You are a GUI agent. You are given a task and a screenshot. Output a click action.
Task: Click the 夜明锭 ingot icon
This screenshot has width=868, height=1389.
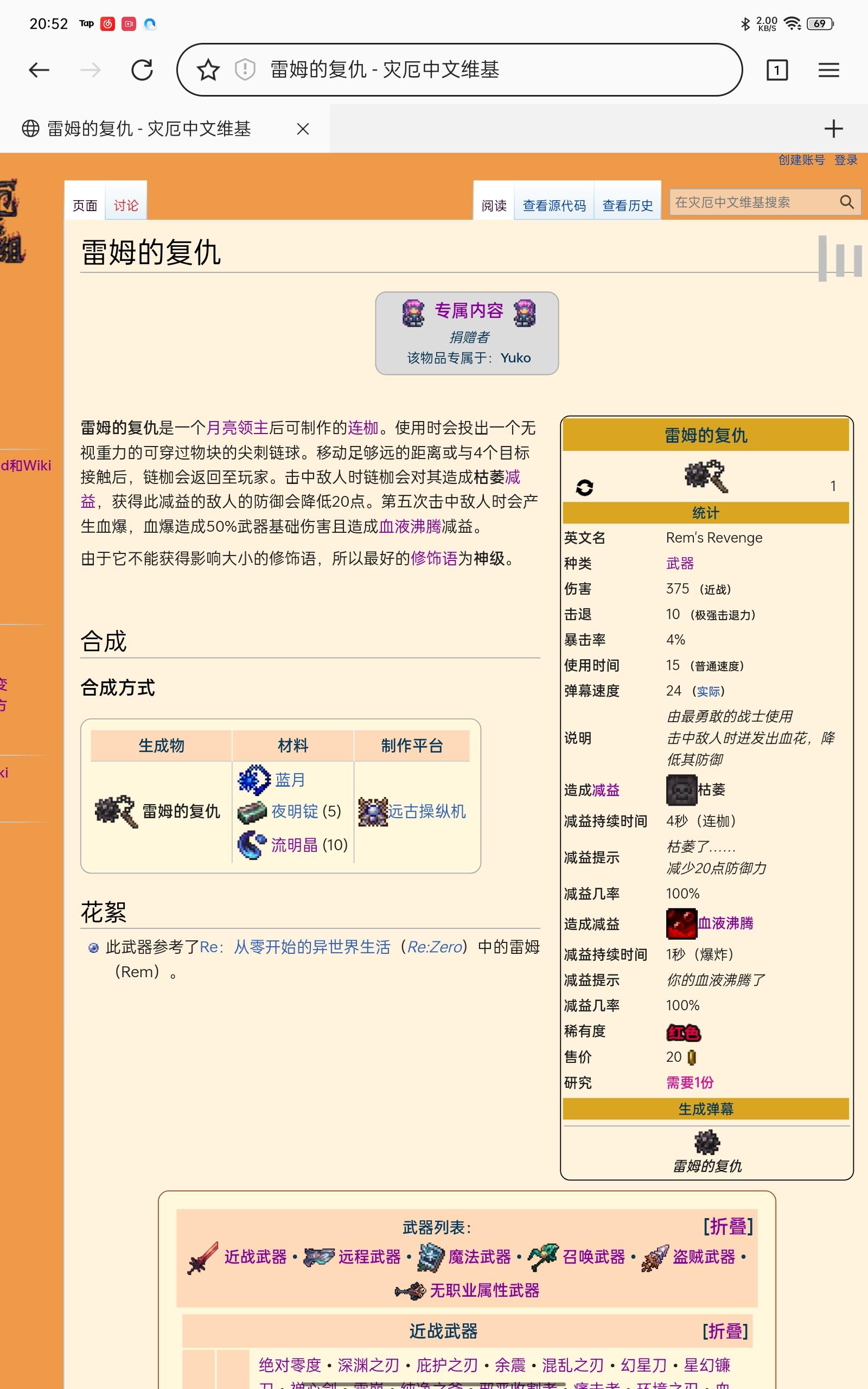click(252, 812)
